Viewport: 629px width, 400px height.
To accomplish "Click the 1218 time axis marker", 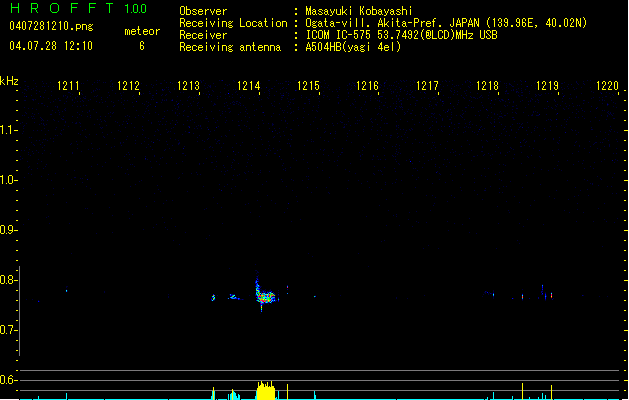I will (487, 86).
